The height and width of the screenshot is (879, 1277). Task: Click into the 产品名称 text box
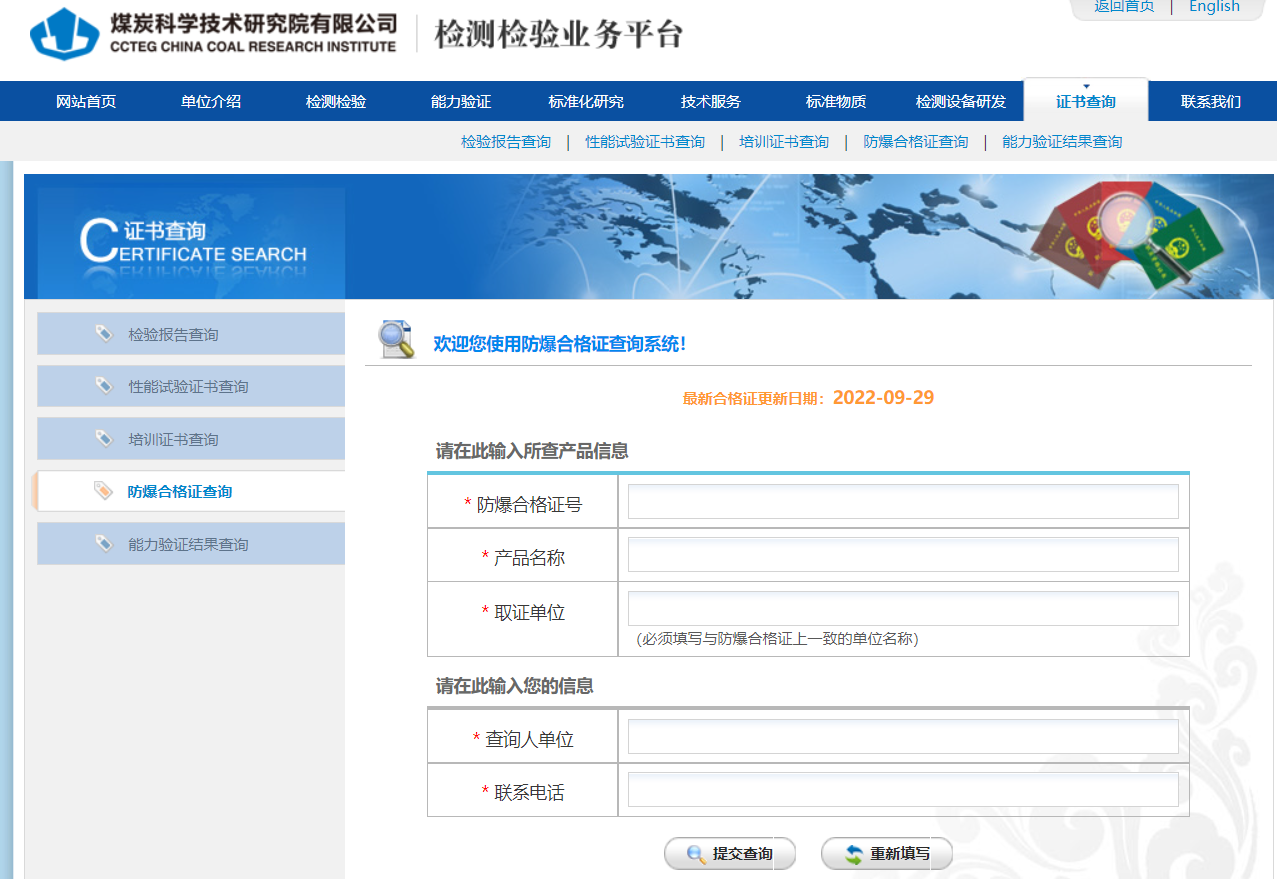tap(903, 555)
